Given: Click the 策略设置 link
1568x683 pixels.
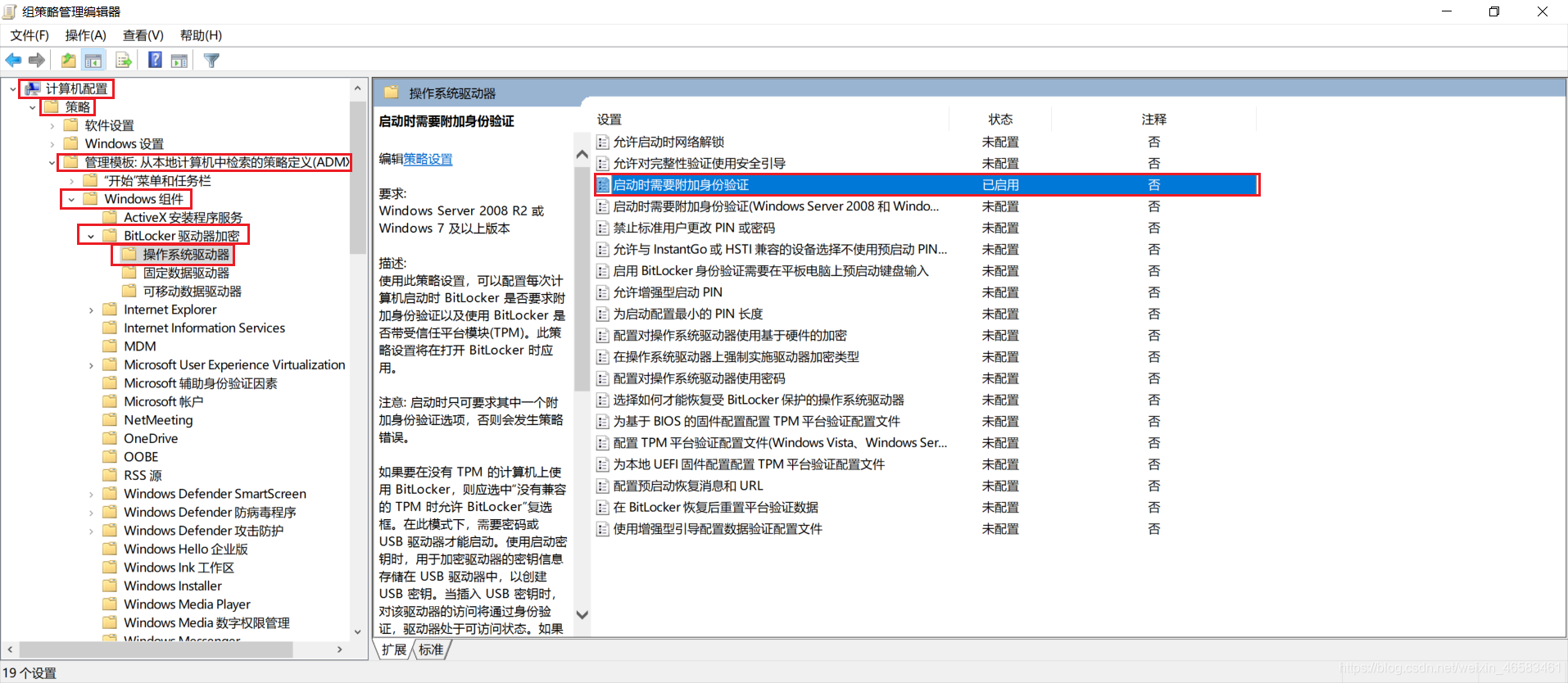Looking at the screenshot, I should (428, 159).
